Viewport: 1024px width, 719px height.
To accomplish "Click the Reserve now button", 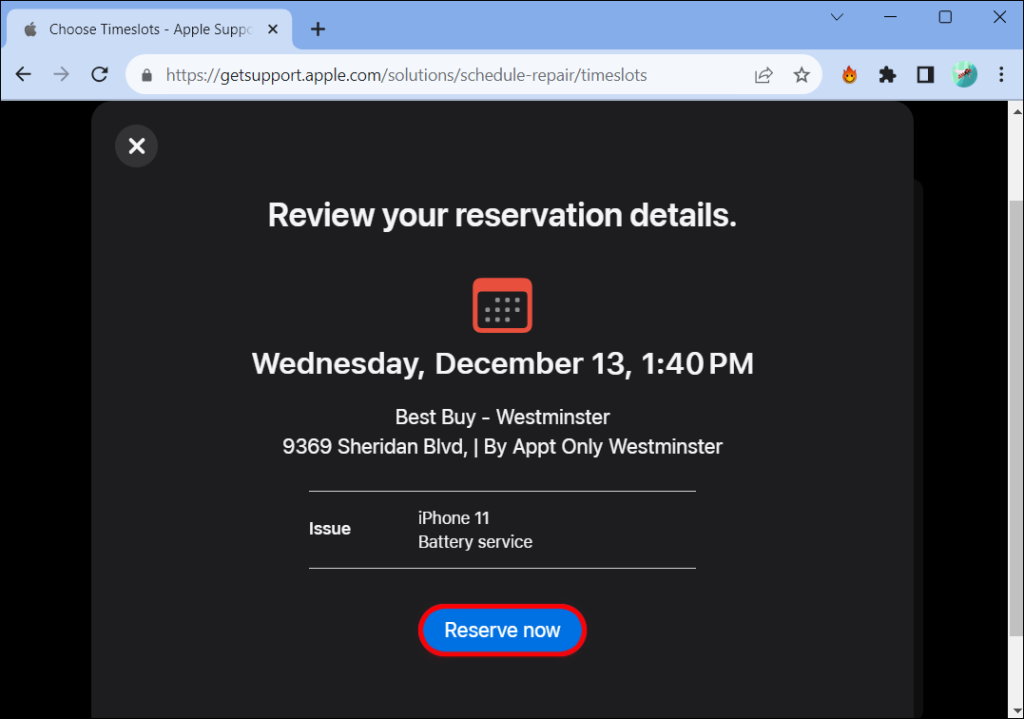I will coord(502,630).
